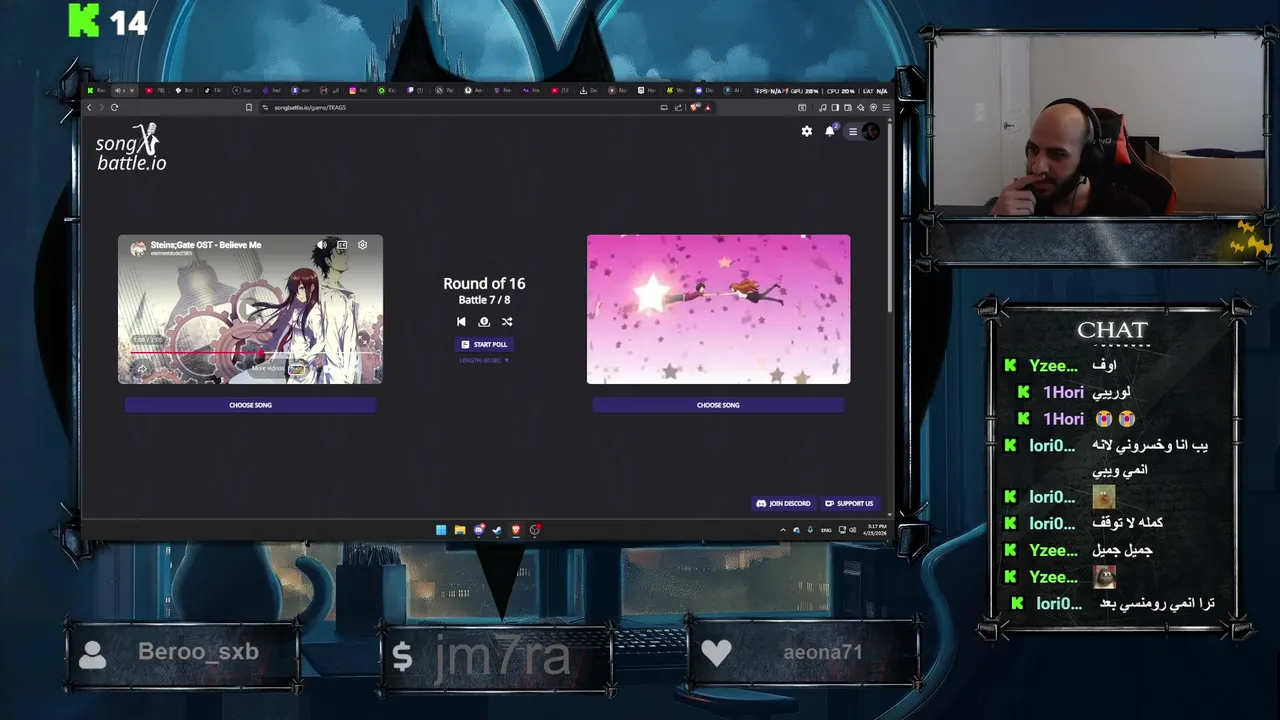
Task: Open the Steins;Gate video settings gear
Action: point(362,245)
